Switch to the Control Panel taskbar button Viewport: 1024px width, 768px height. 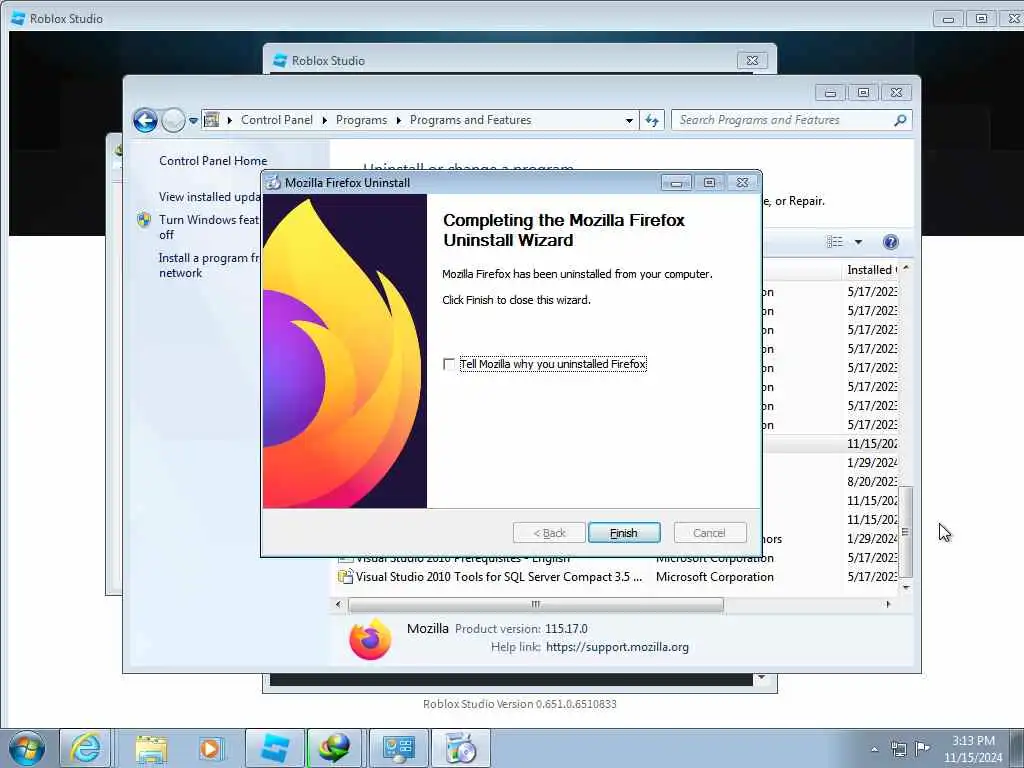pyautogui.click(x=398, y=748)
